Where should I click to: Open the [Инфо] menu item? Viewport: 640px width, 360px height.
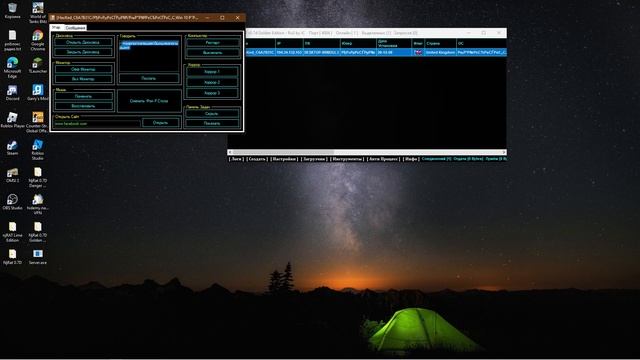pos(411,159)
